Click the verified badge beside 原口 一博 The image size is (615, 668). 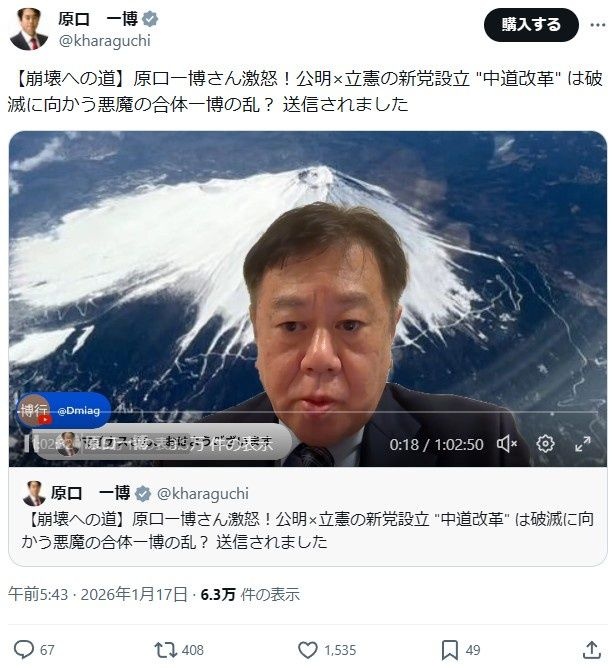coord(149,19)
